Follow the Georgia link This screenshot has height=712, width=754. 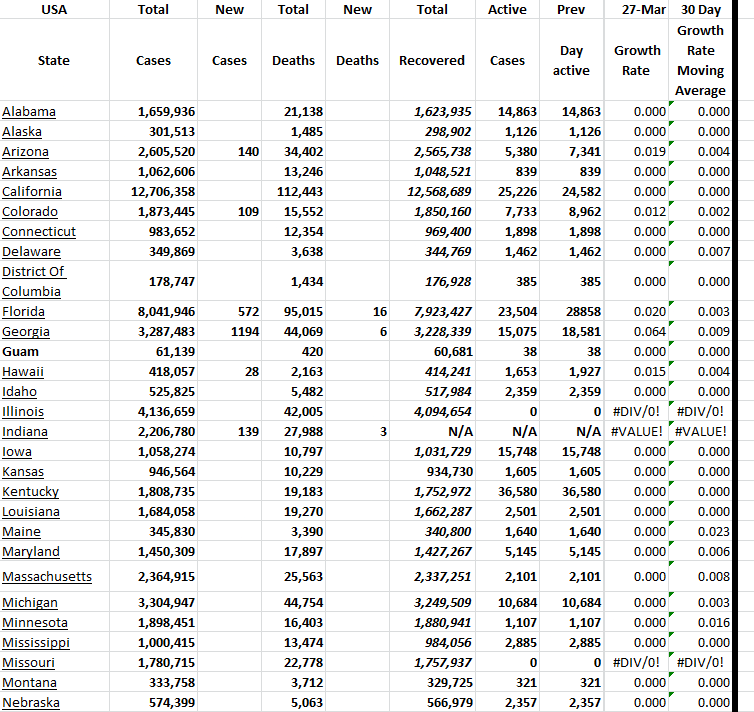[26, 331]
